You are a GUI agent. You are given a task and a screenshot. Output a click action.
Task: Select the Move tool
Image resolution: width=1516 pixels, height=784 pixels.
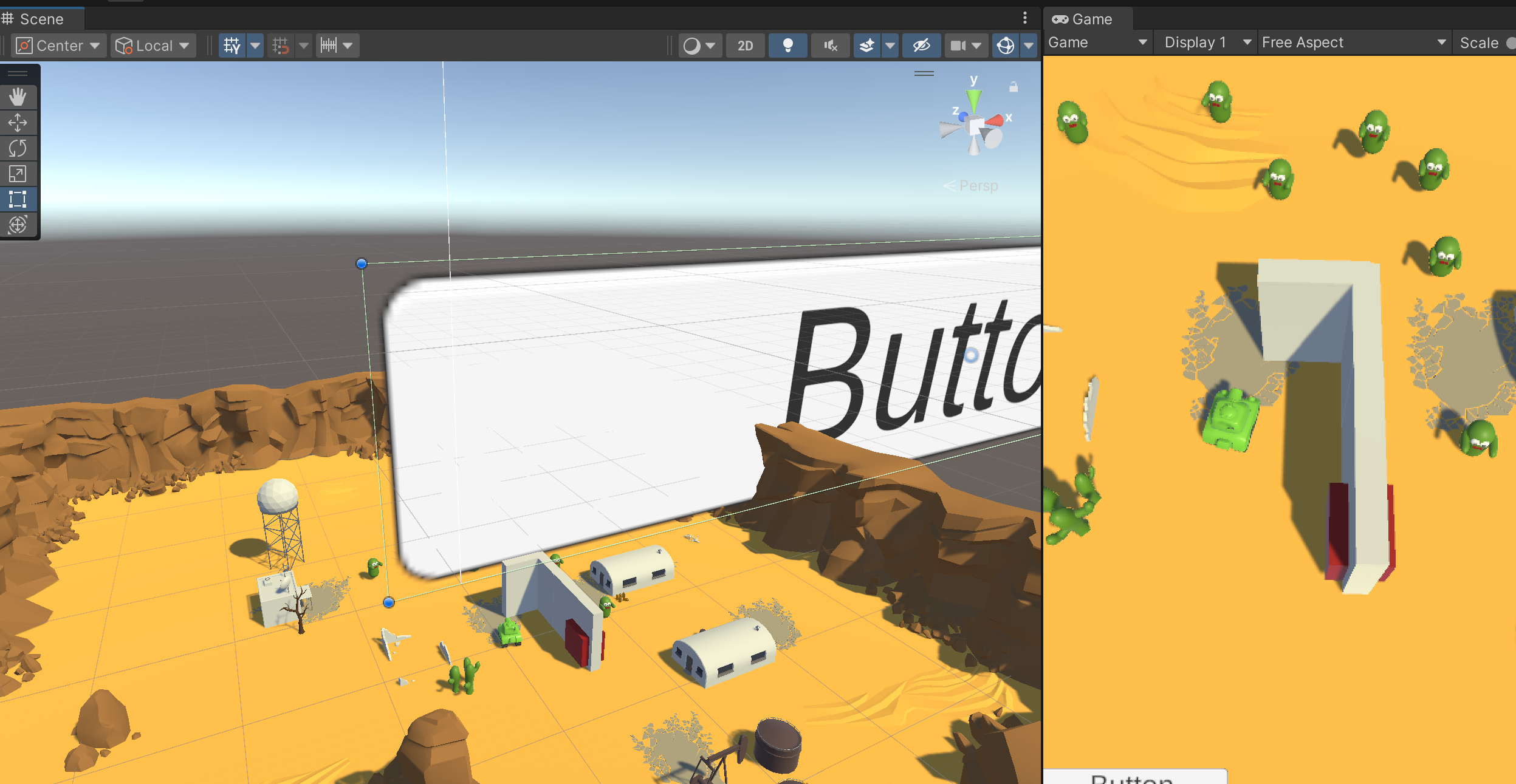[18, 123]
